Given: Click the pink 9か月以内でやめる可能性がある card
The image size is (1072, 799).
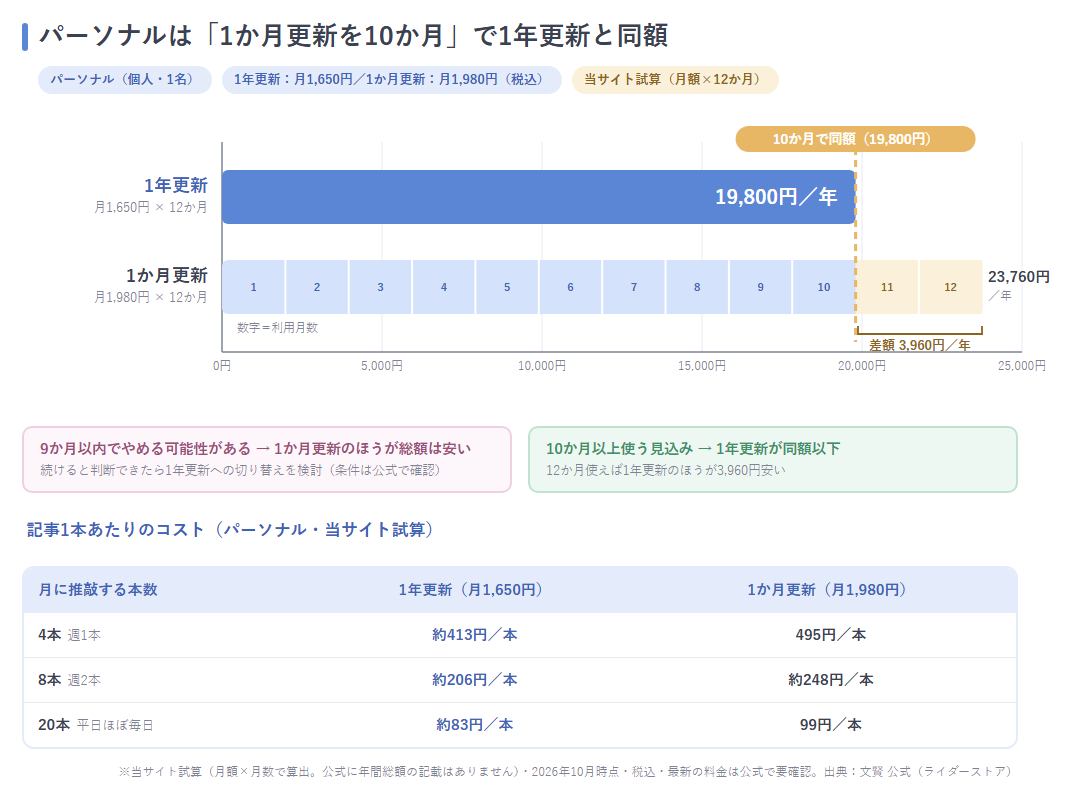Looking at the screenshot, I should pos(267,459).
